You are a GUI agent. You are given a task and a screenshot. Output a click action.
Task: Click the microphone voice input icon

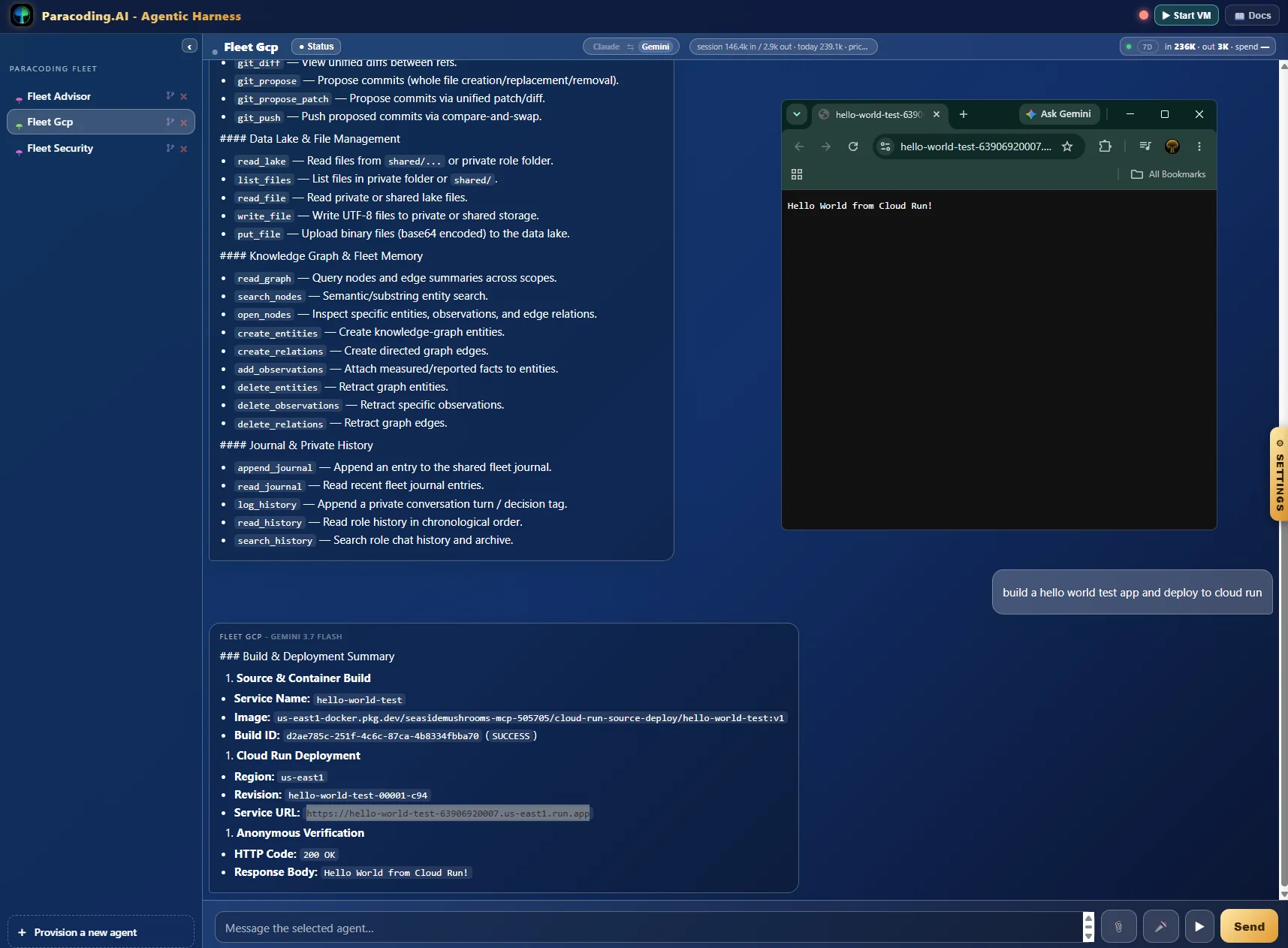[x=1160, y=926]
